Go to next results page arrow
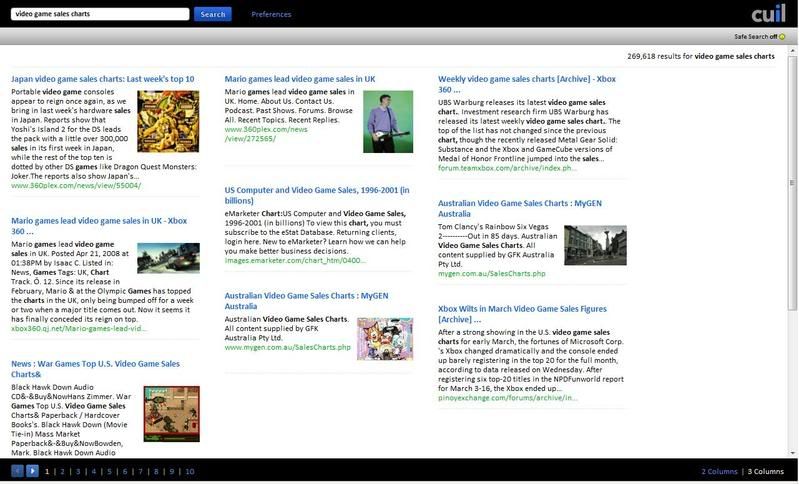This screenshot has height=484, width=799. pyautogui.click(x=32, y=471)
